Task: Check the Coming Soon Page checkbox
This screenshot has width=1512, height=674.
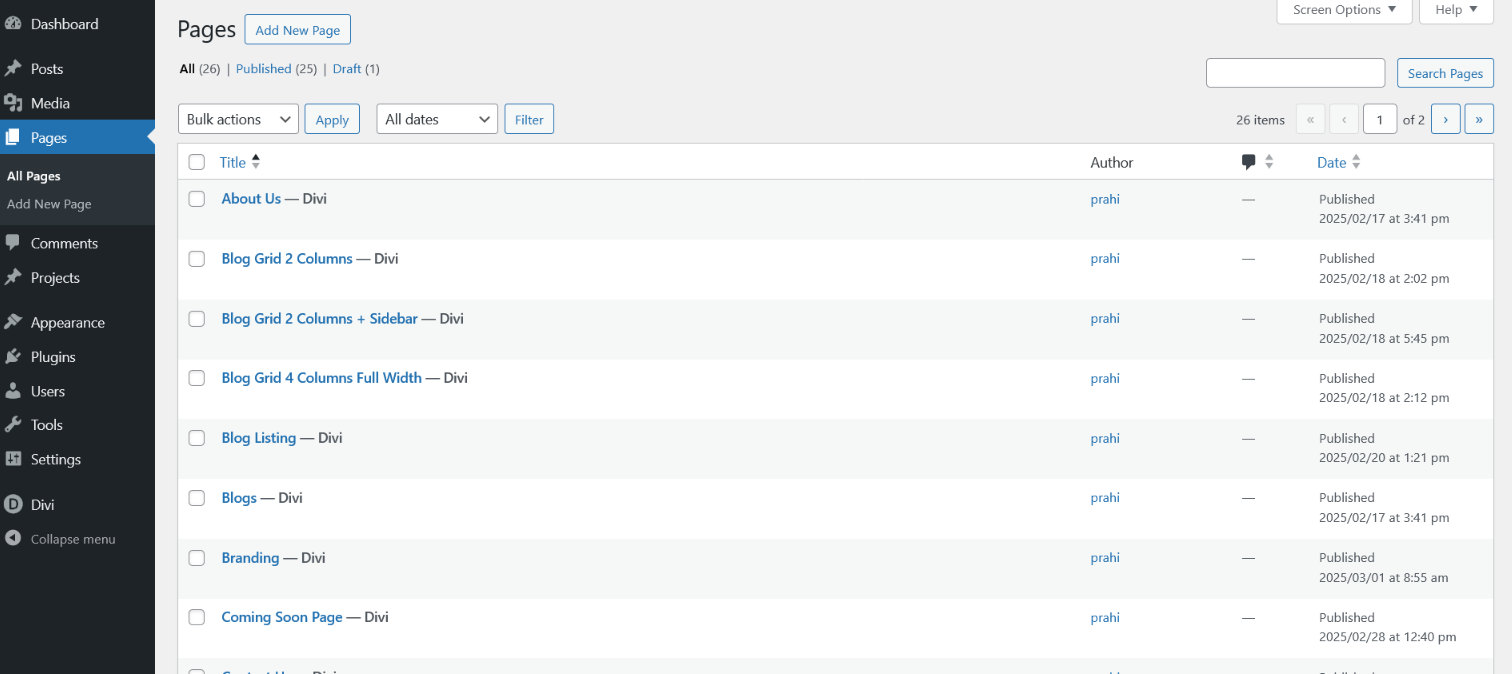Action: point(197,617)
